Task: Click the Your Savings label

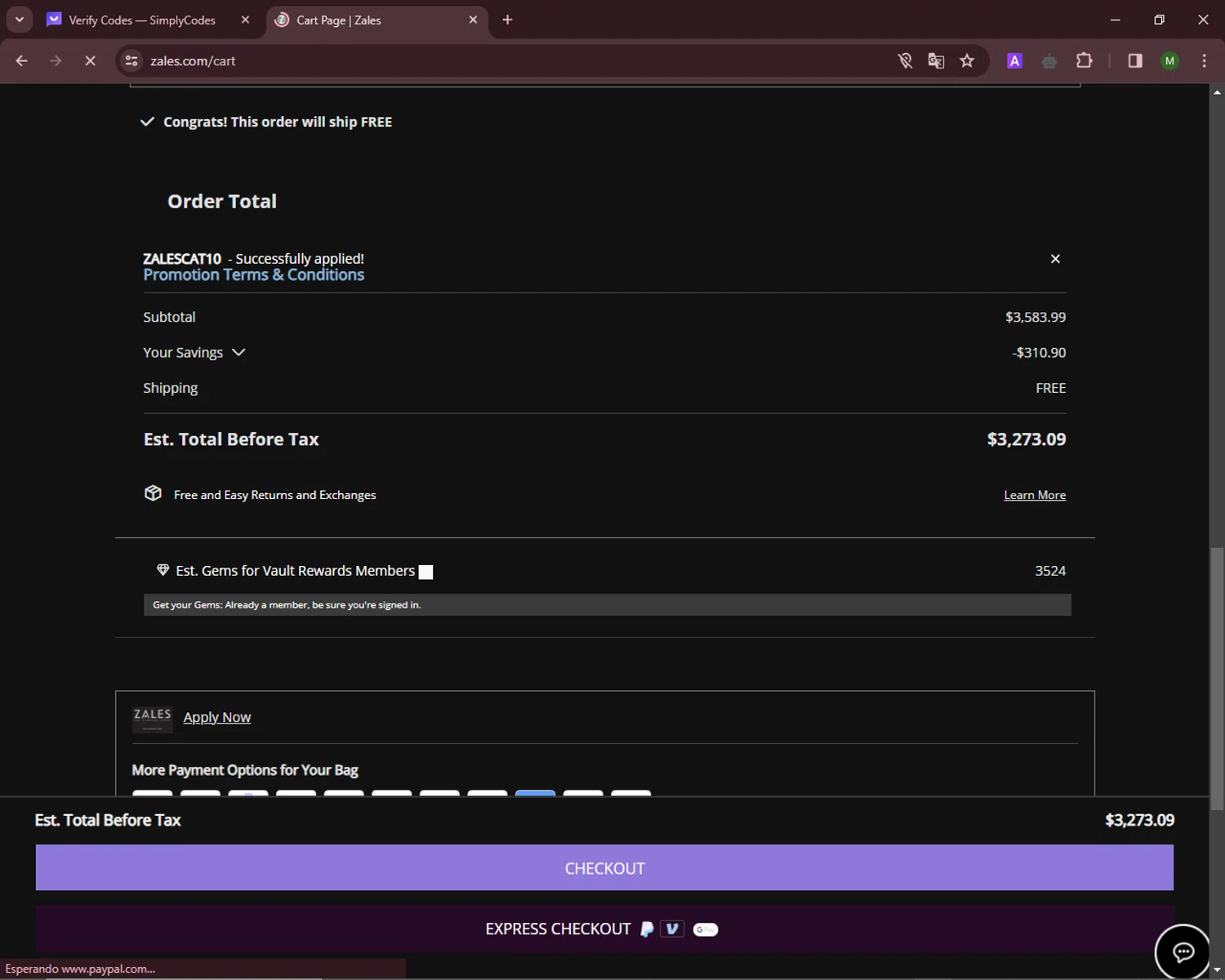Action: (183, 353)
